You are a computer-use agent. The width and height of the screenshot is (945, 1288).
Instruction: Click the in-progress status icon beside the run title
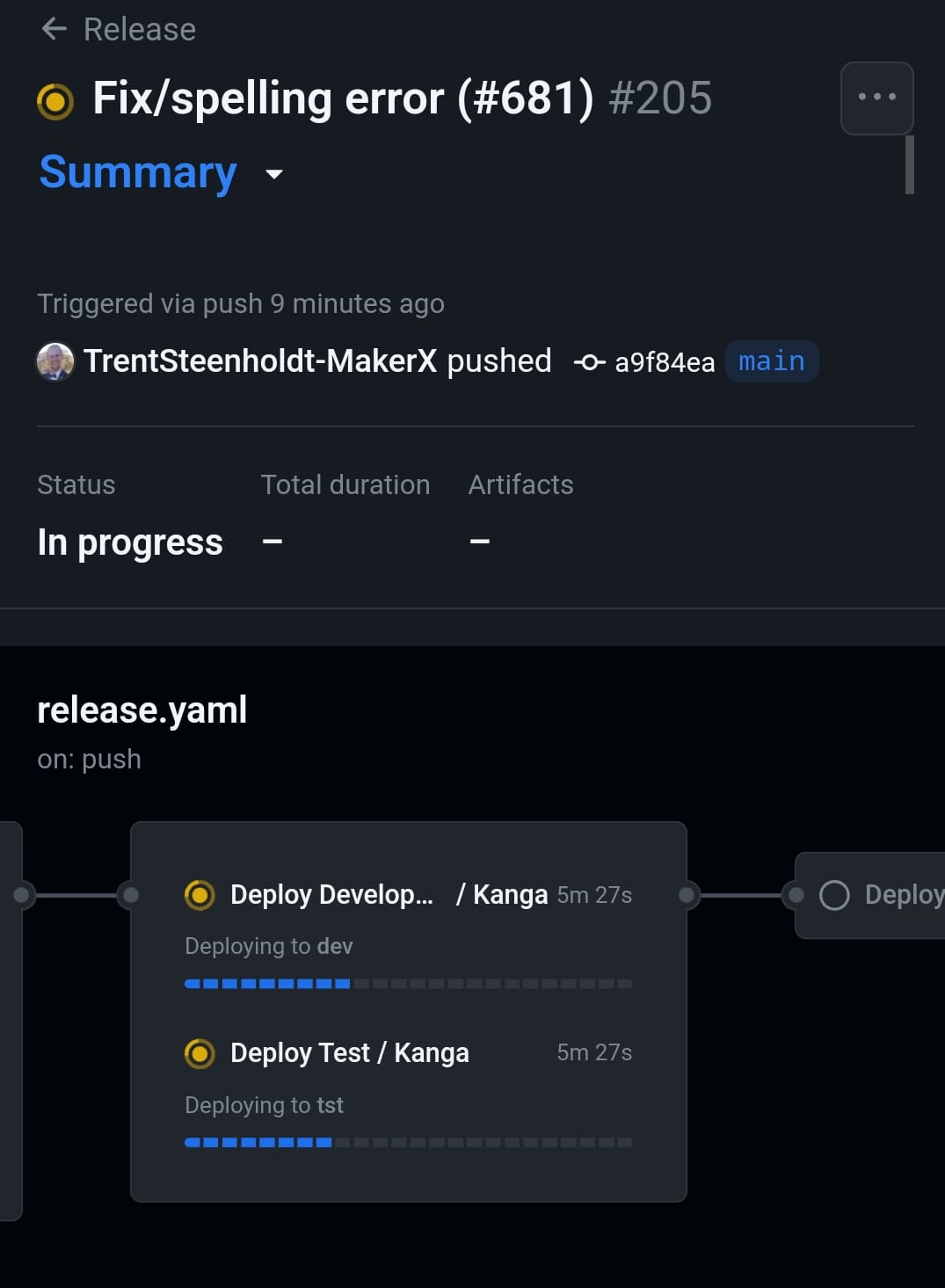coord(55,100)
